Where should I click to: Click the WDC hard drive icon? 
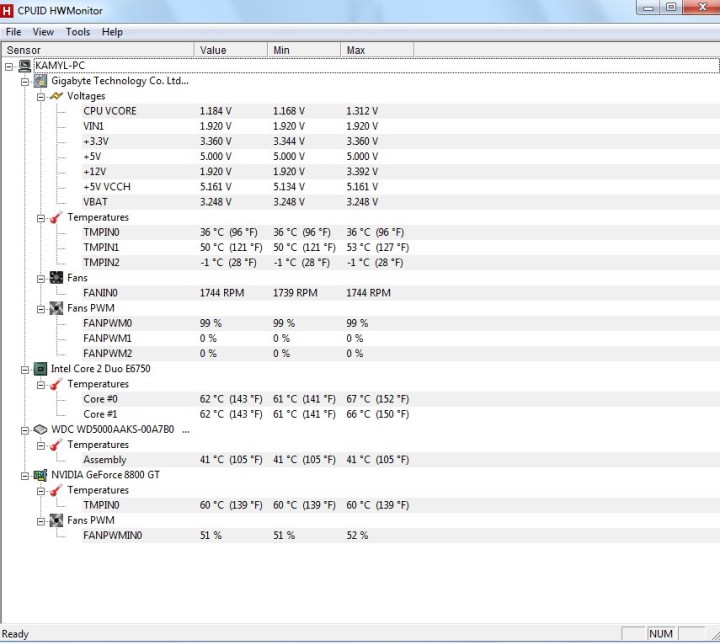[40, 430]
